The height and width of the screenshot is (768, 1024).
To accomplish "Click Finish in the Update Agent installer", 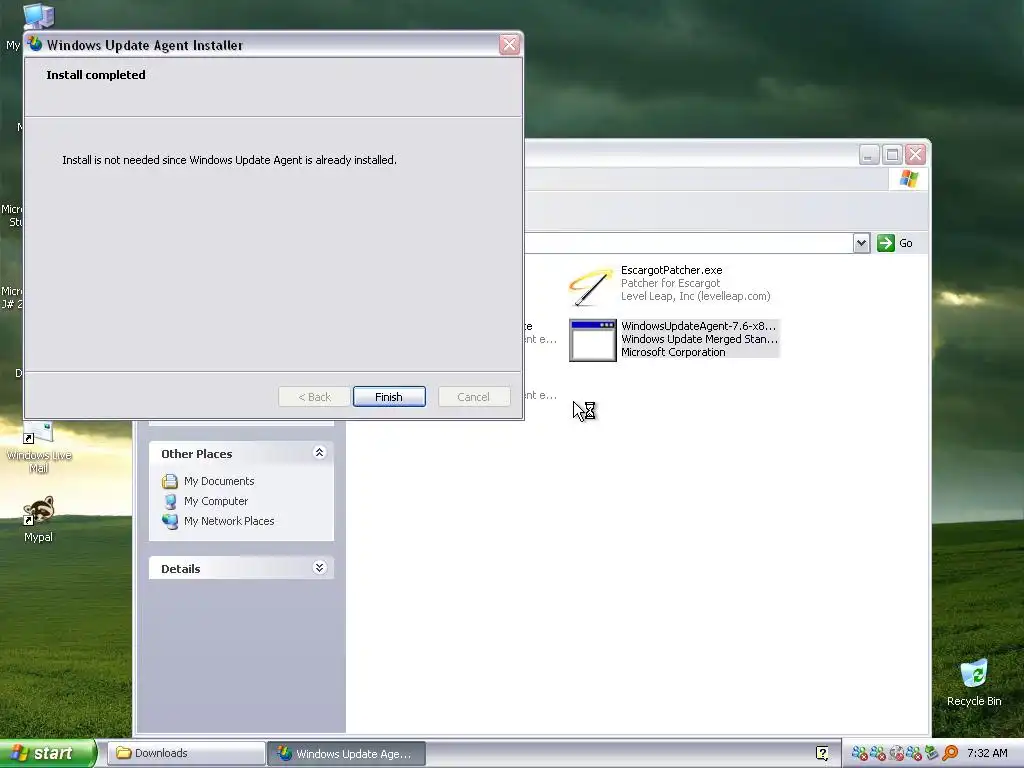I will pyautogui.click(x=389, y=396).
